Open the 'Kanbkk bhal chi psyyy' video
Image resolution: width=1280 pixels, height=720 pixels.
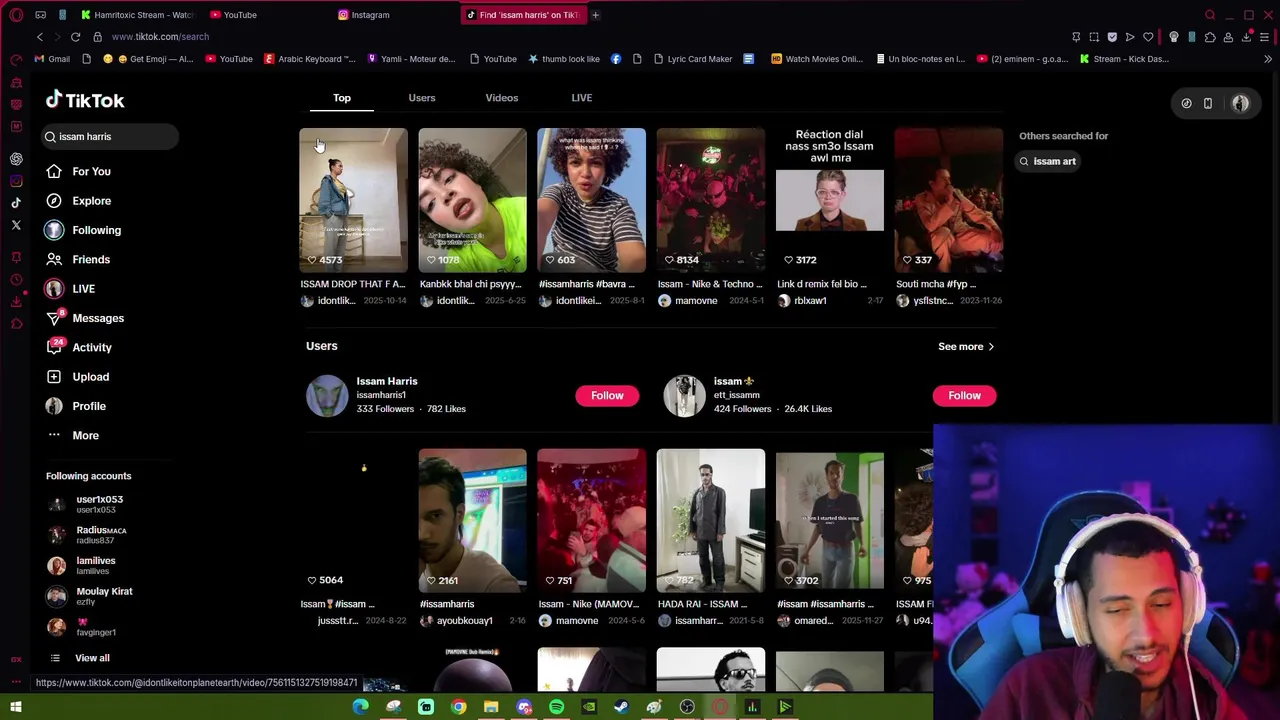click(472, 200)
